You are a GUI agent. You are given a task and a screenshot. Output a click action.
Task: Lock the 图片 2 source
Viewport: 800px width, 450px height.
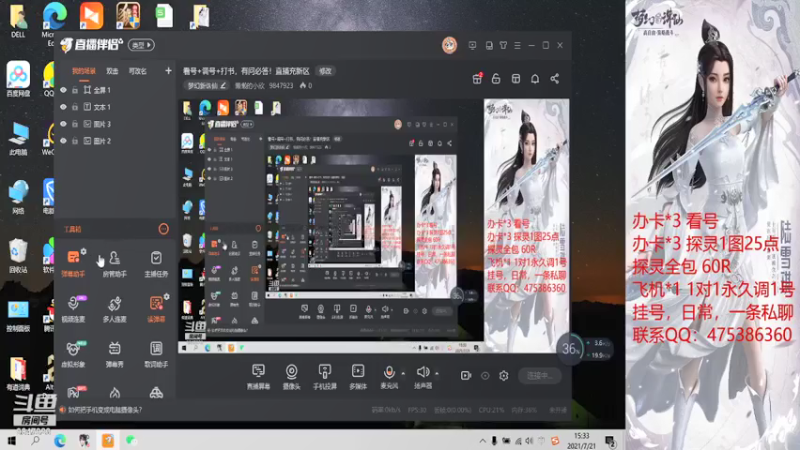75,140
